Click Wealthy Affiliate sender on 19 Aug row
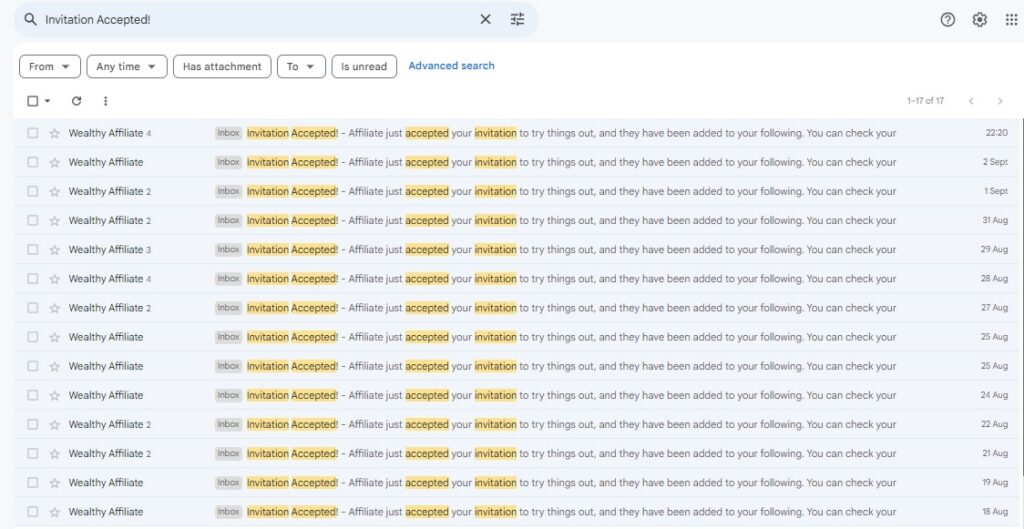The image size is (1024, 529). [106, 483]
